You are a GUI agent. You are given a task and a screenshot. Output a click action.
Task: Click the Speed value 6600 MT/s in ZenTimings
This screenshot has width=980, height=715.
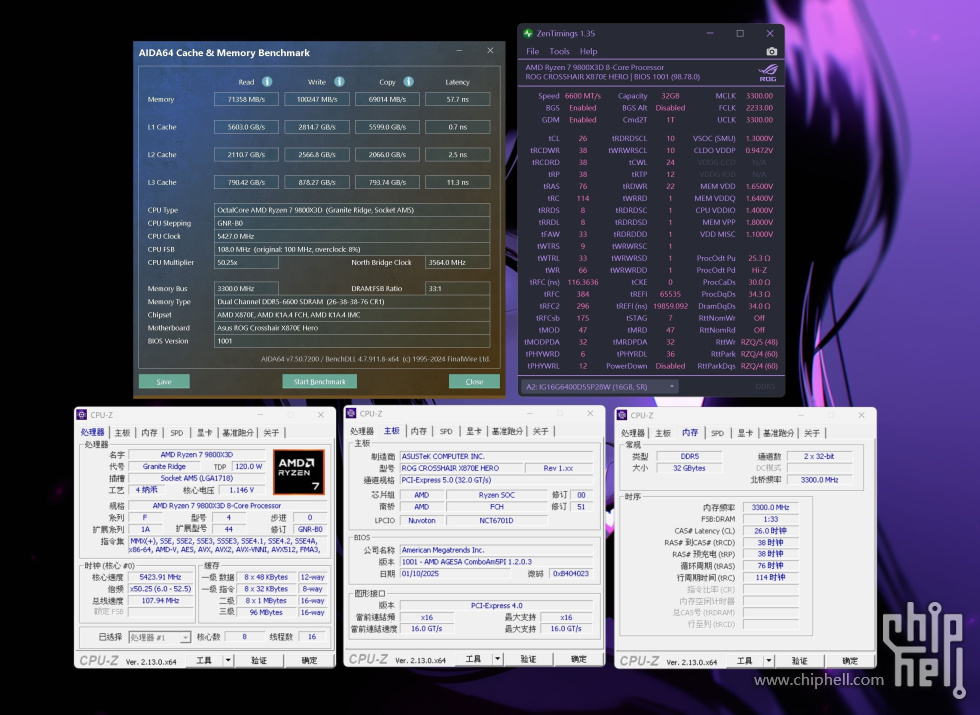pyautogui.click(x=582, y=96)
